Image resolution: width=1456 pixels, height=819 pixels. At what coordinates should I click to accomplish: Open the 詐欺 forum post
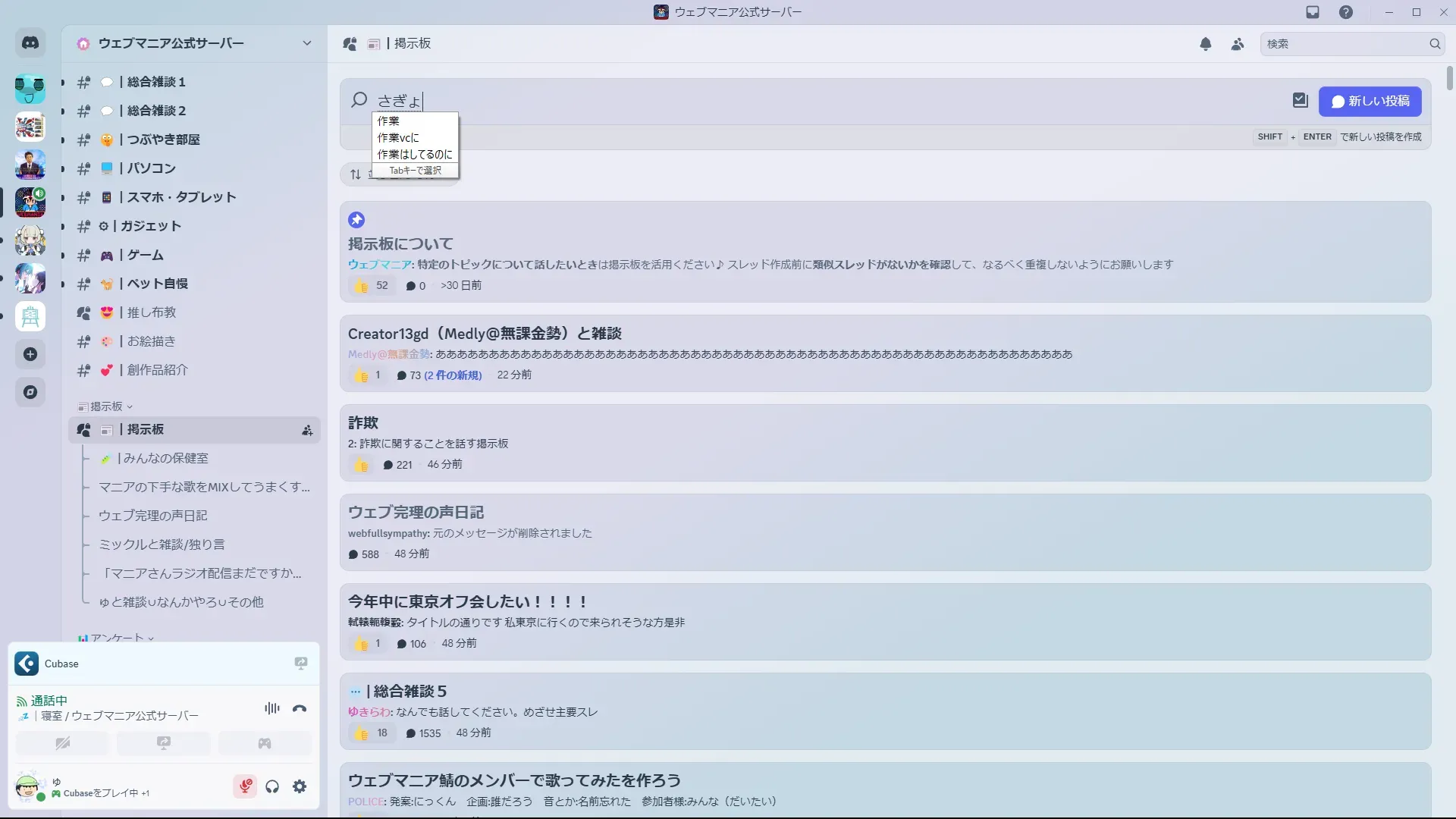point(363,422)
